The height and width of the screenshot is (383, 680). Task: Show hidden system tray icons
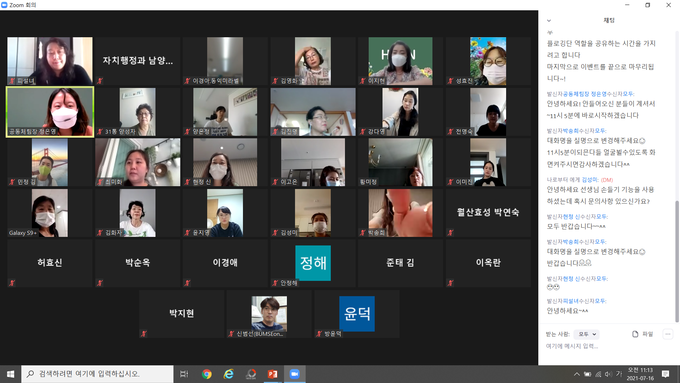coord(576,374)
